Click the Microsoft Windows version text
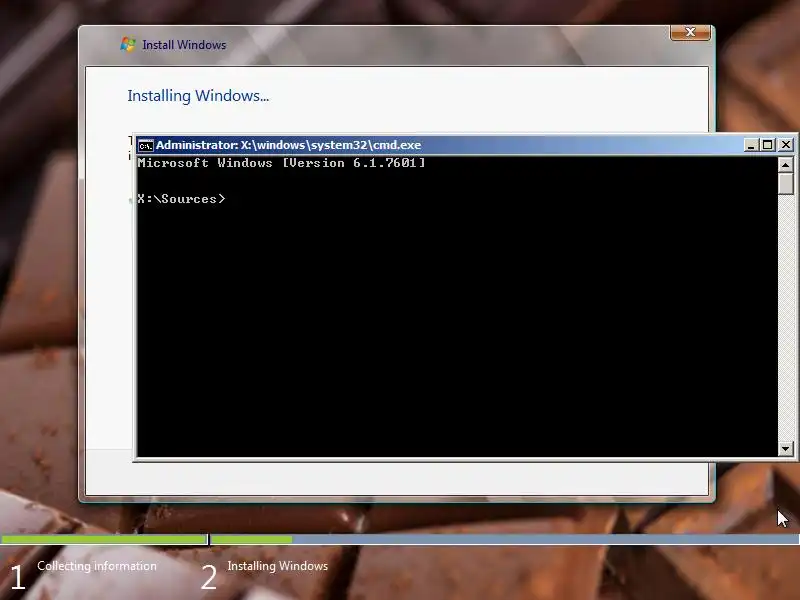 (x=281, y=163)
